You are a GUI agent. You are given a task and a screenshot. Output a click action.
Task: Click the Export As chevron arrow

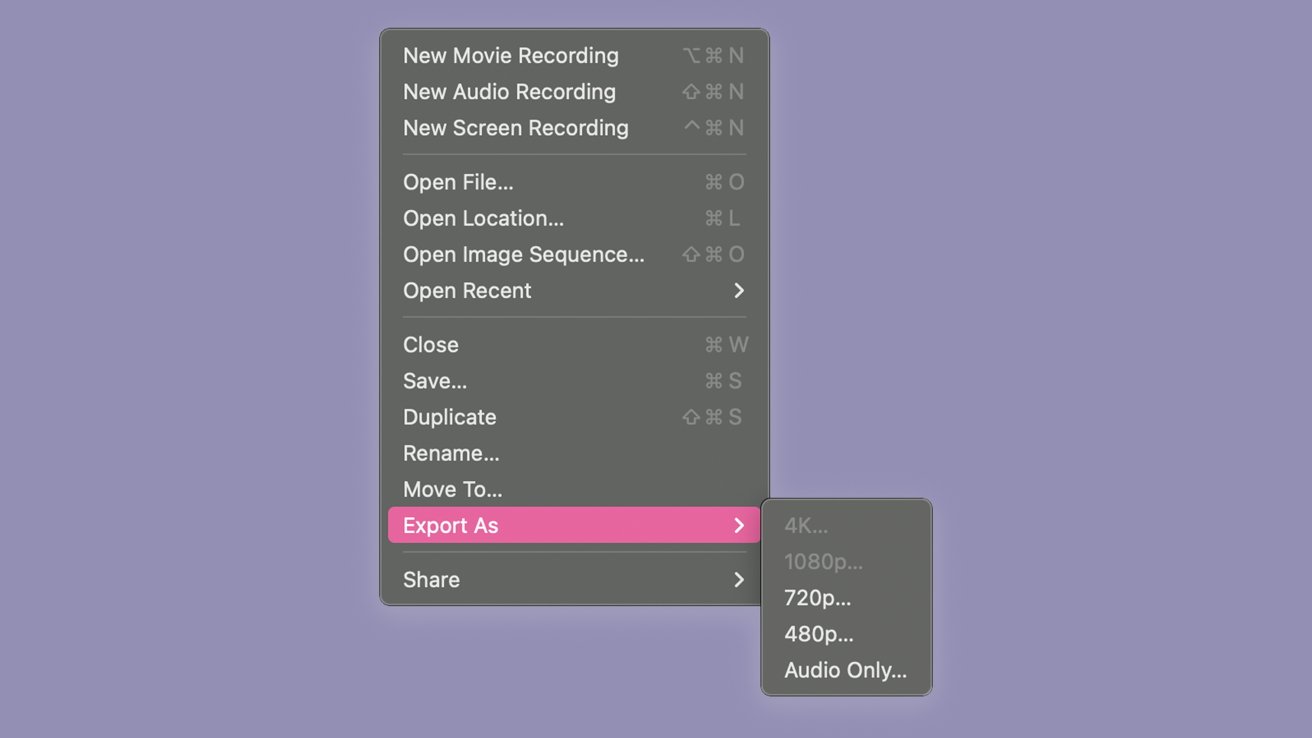739,525
